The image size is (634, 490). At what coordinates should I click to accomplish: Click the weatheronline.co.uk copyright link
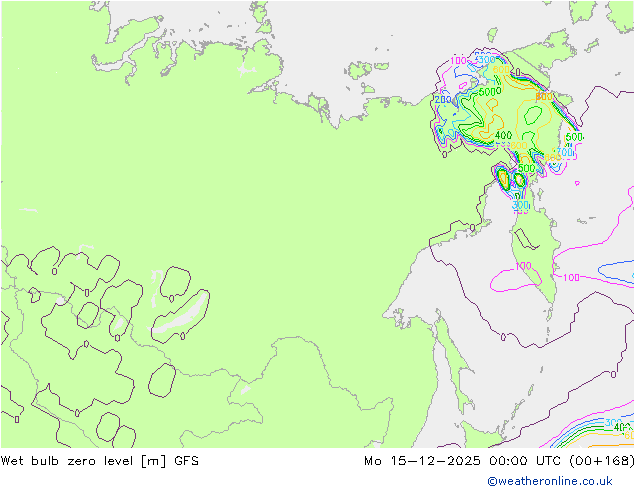(x=550, y=481)
